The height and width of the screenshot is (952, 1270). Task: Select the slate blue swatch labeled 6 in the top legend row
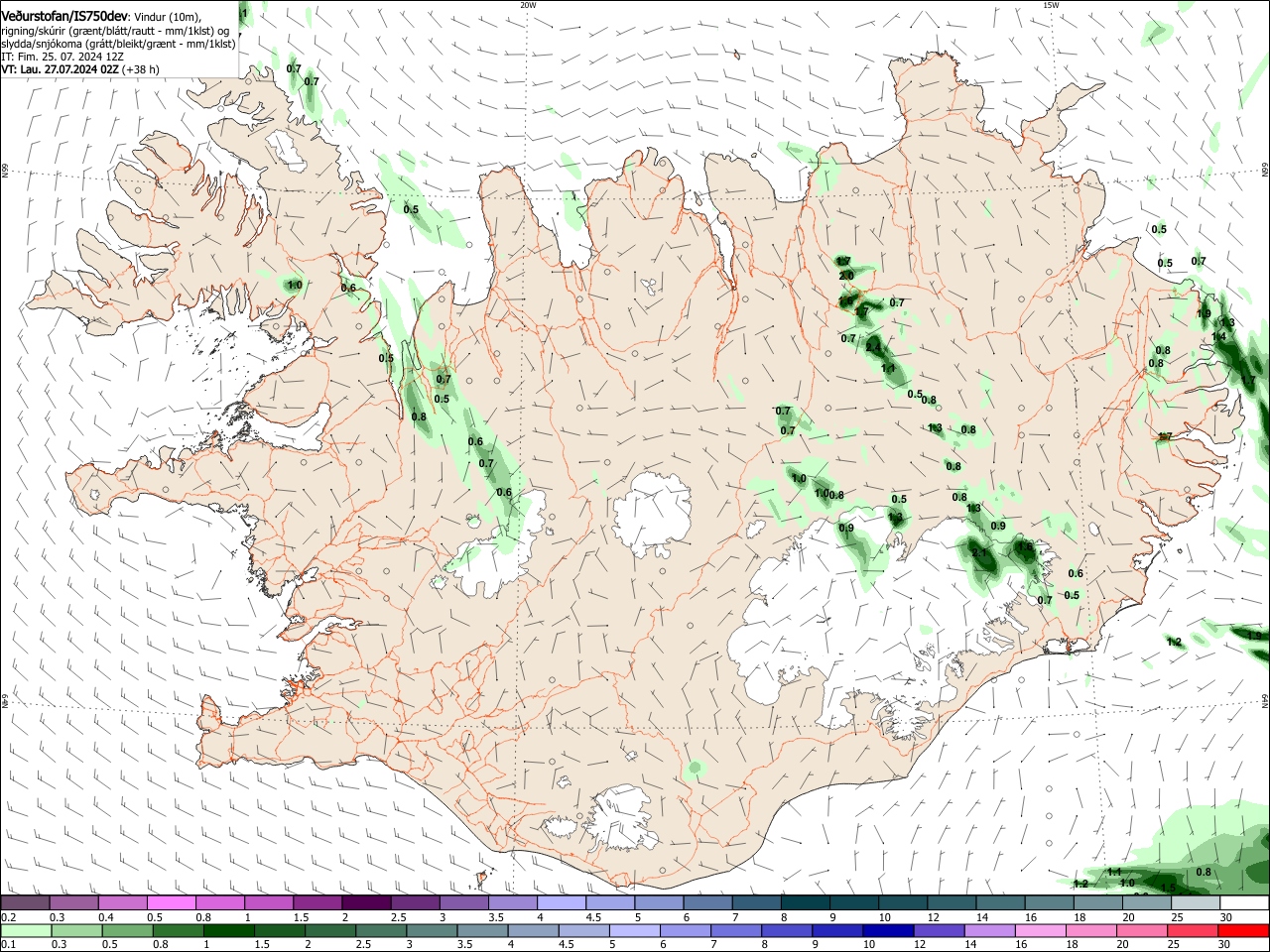(x=707, y=902)
